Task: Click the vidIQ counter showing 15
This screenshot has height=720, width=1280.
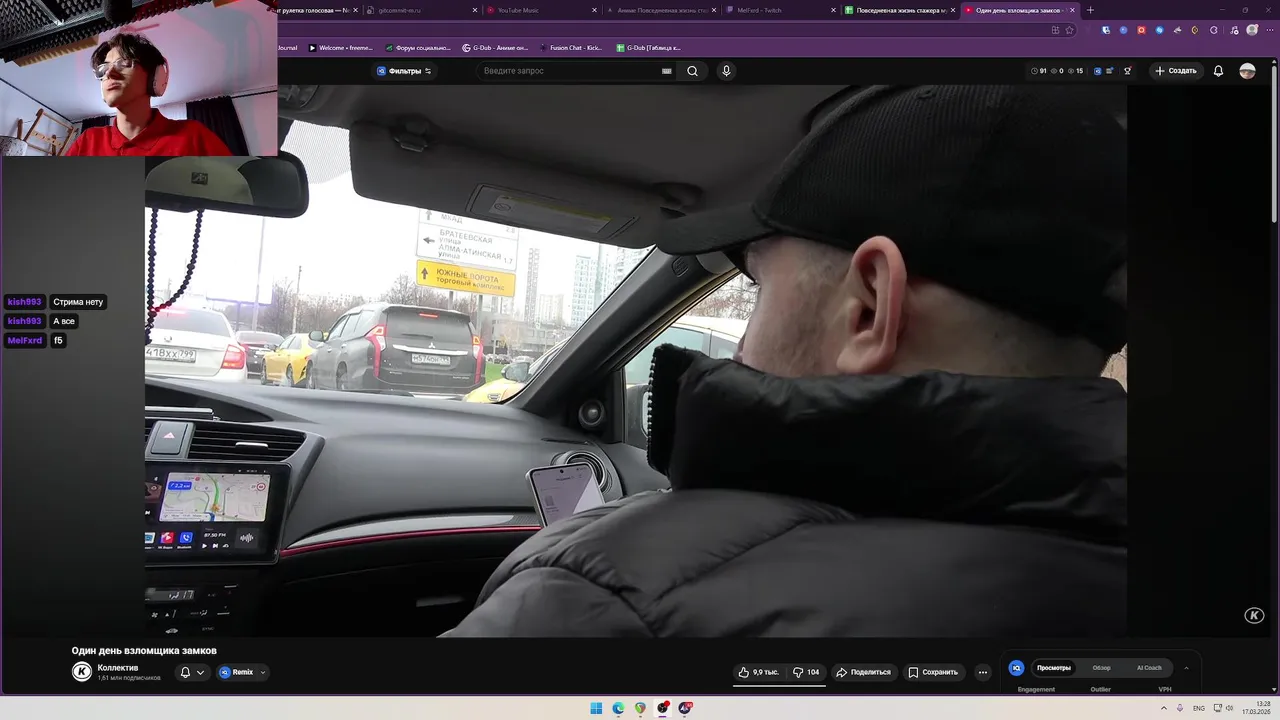Action: [x=1075, y=71]
